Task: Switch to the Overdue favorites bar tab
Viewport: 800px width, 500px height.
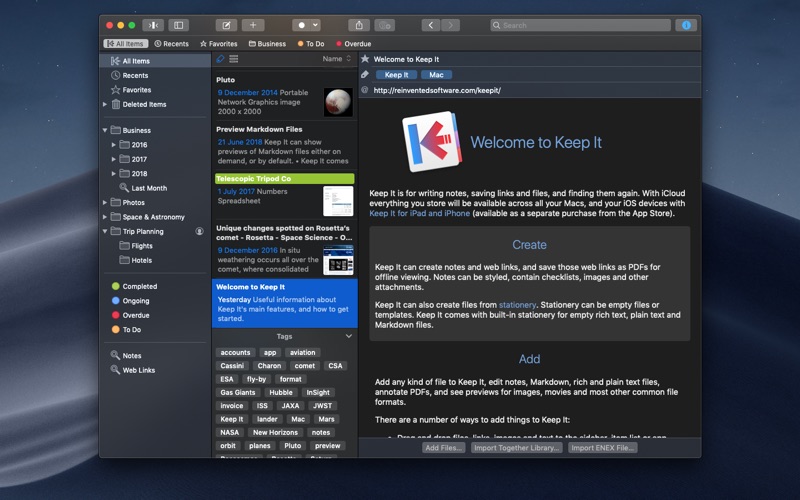Action: pos(353,44)
